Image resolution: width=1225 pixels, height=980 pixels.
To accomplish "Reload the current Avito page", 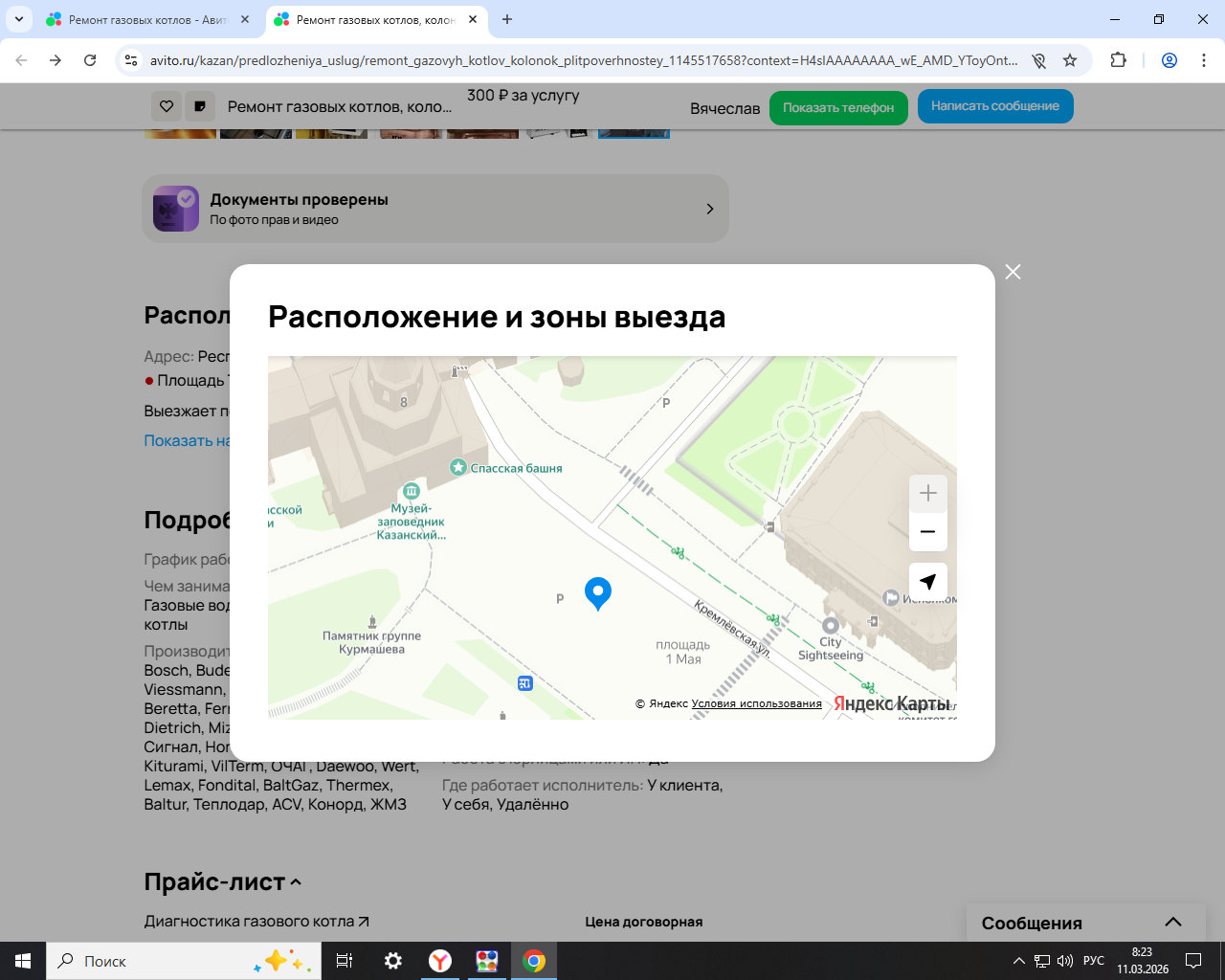I will tap(90, 60).
